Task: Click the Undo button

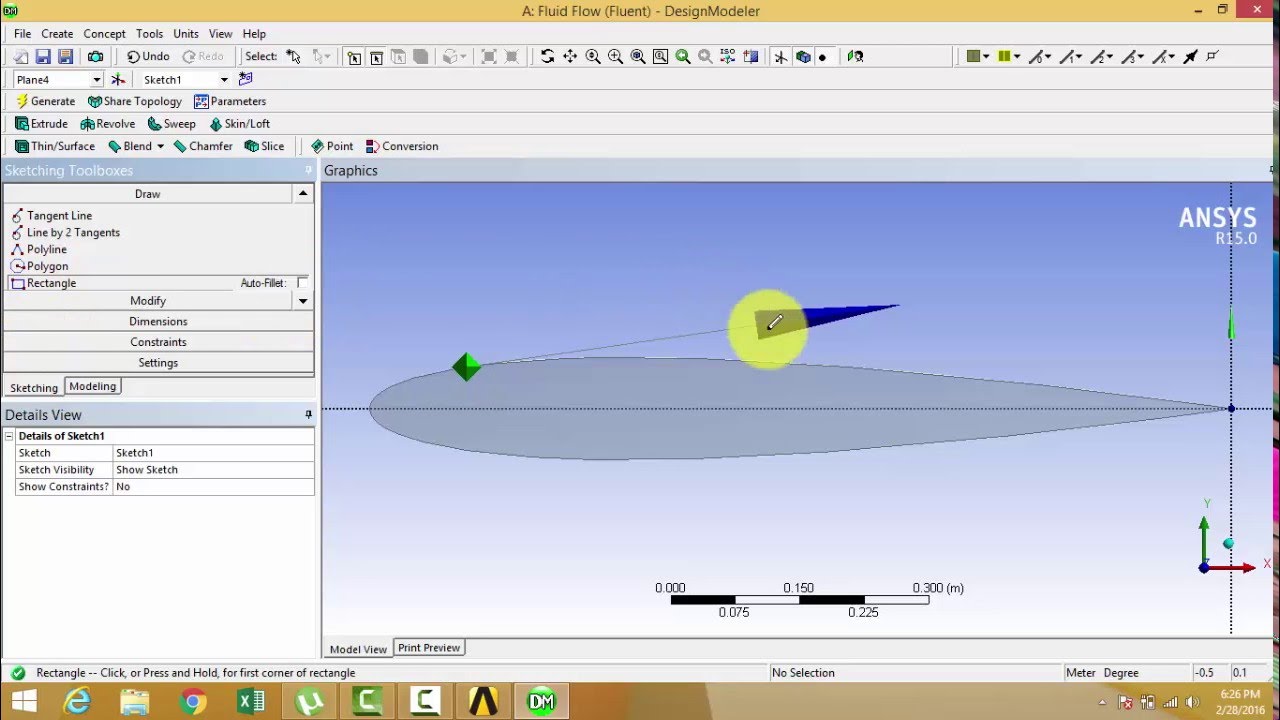Action: coord(148,57)
